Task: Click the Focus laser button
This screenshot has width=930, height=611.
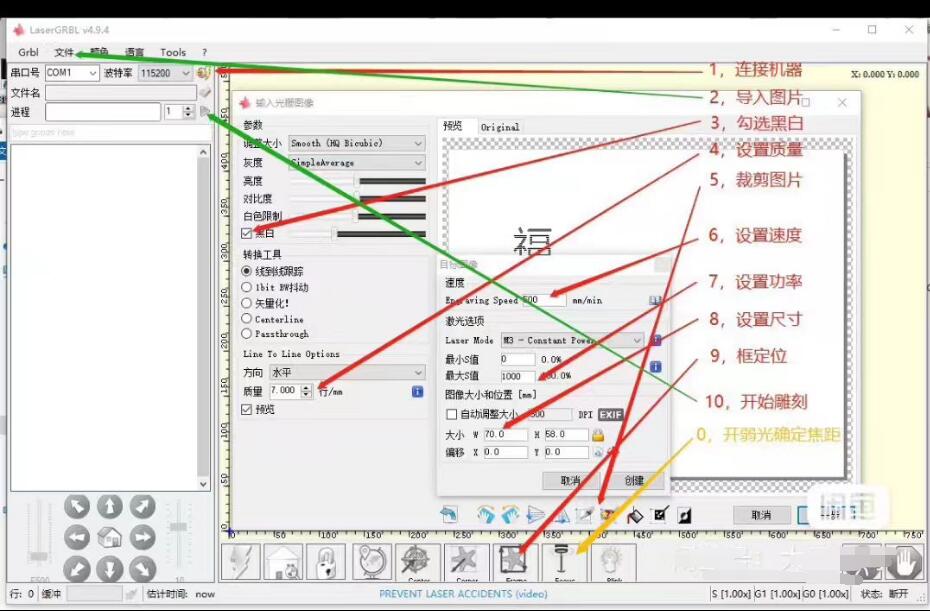Action: 564,562
